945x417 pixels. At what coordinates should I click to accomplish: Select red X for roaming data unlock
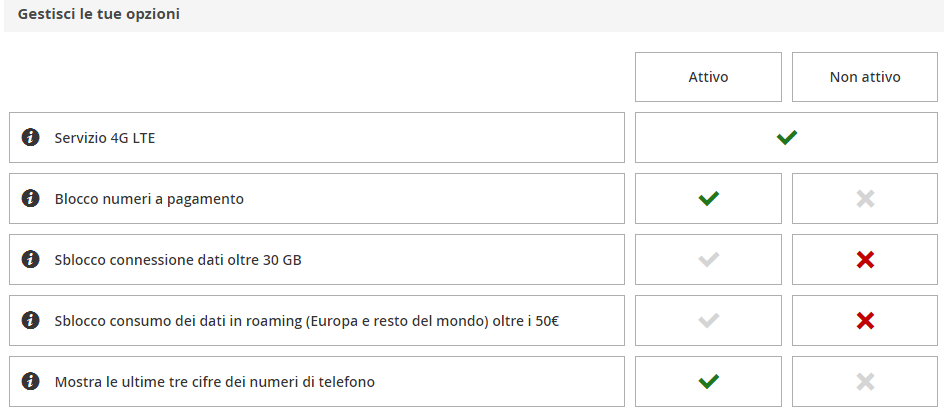click(x=865, y=321)
